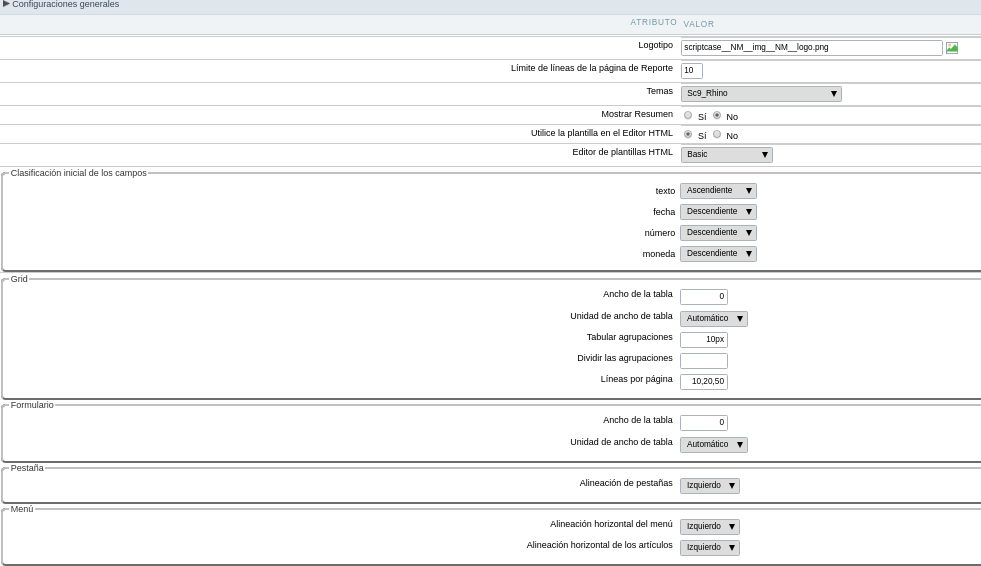Open Editor de plantillas HTML dropdown

point(726,155)
